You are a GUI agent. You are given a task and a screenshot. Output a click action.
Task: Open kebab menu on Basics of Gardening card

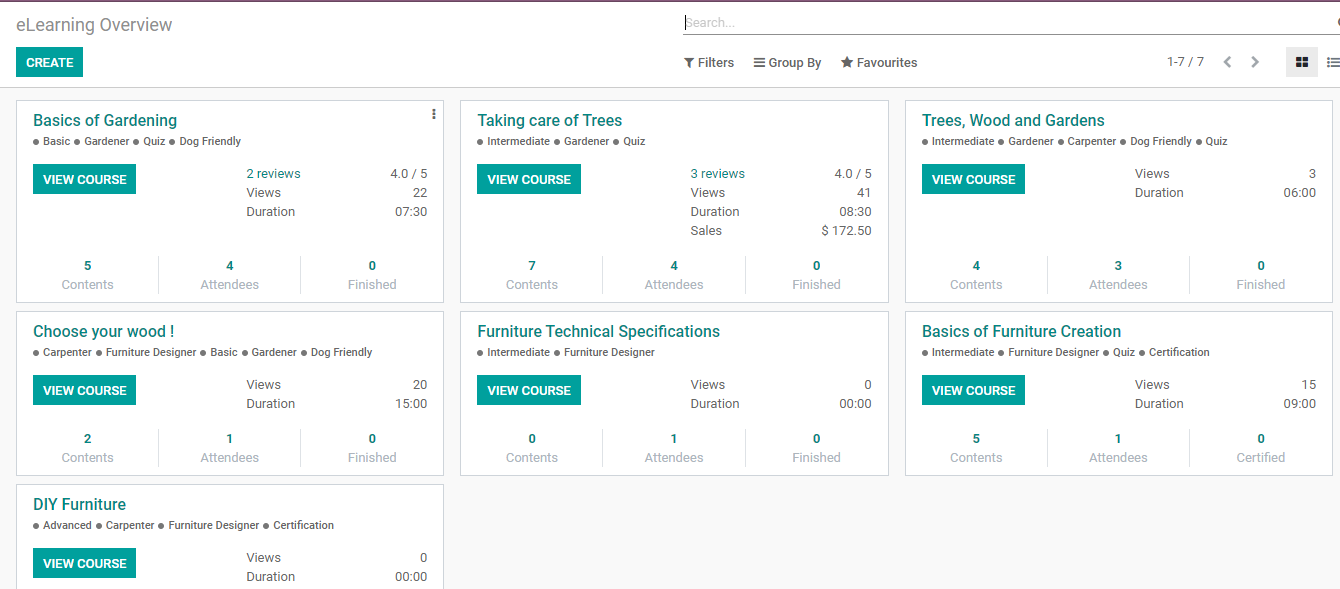tap(433, 114)
